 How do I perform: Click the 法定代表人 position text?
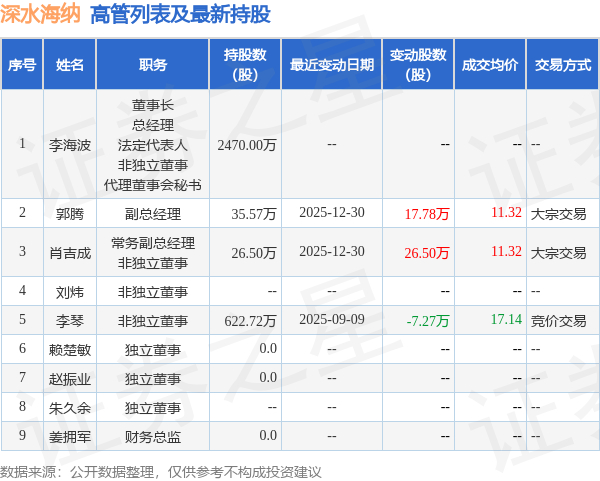(x=153, y=145)
